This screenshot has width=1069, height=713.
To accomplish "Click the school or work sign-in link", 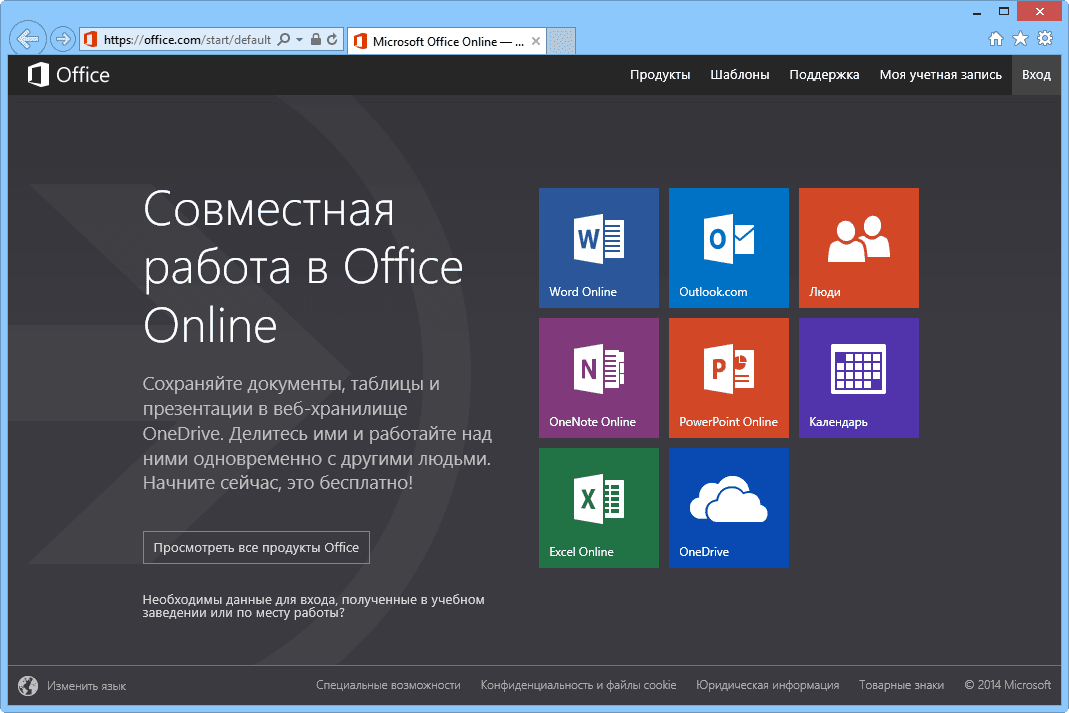I will [x=314, y=606].
